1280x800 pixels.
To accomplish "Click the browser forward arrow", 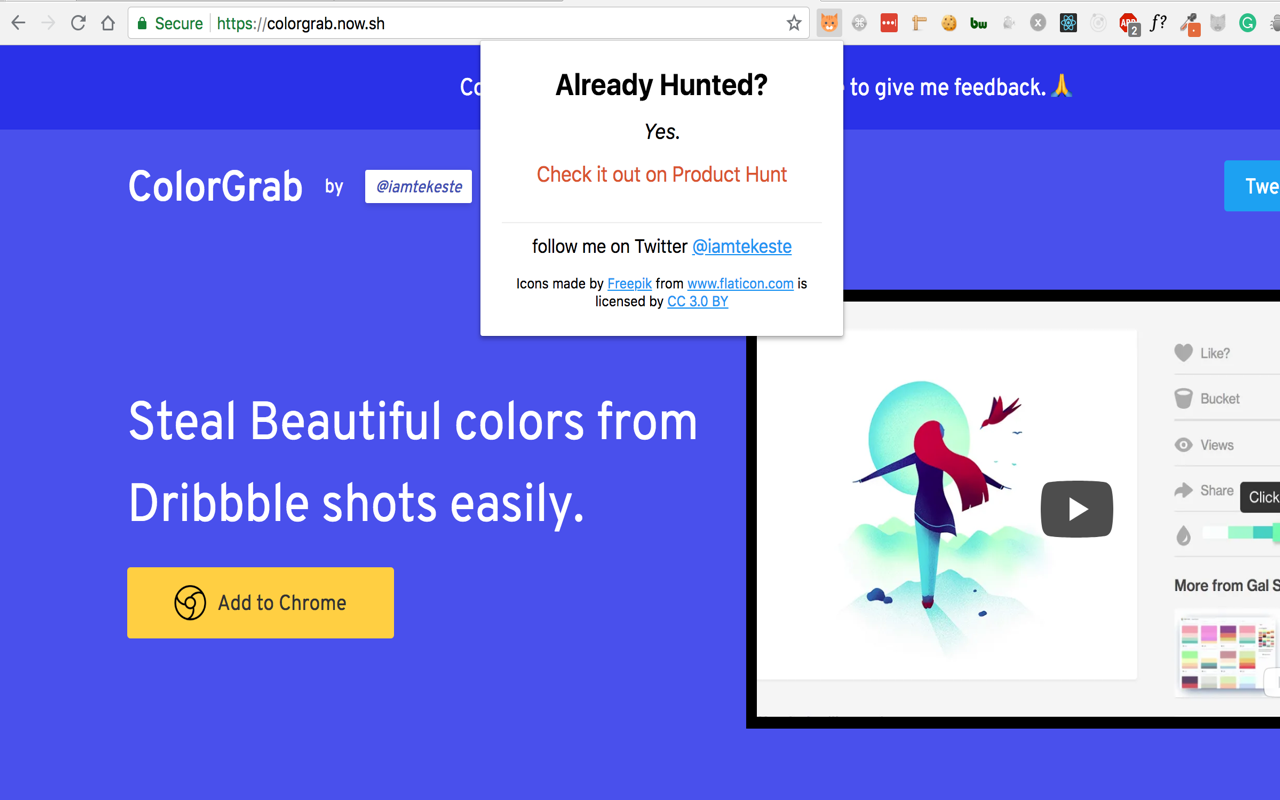I will point(48,23).
